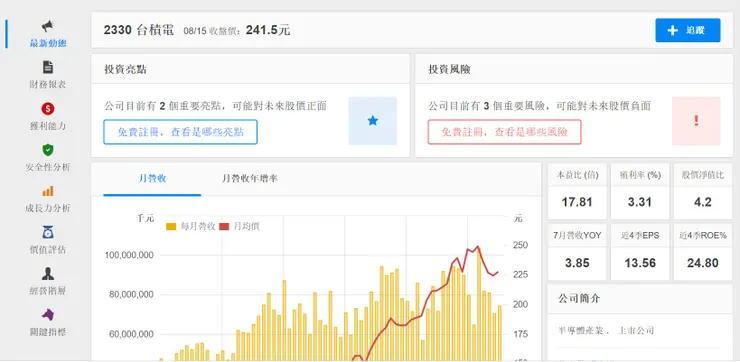740x362 pixels.
Task: Open 價值評估 sidebar label
Action: pos(48,250)
